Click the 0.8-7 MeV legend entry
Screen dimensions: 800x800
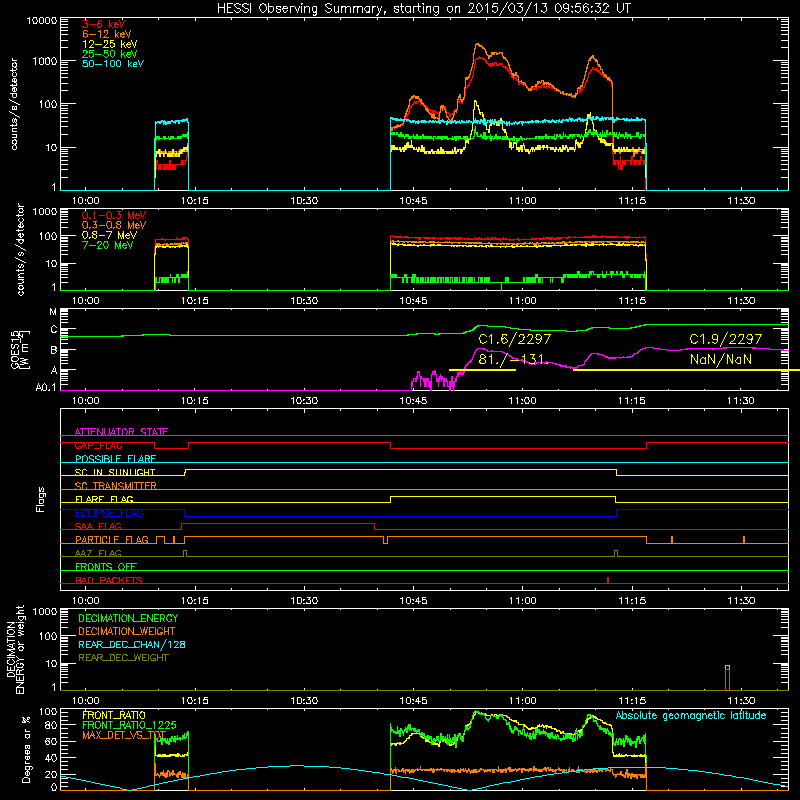[109, 235]
